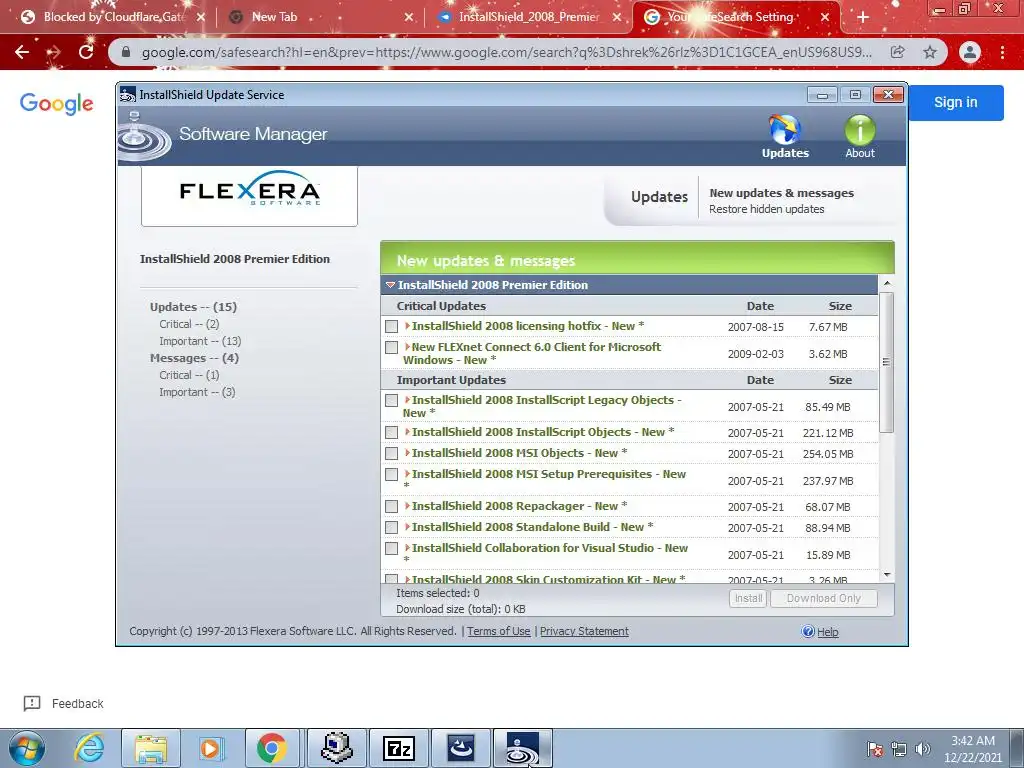Select New updates & messages view

pyautogui.click(x=781, y=193)
